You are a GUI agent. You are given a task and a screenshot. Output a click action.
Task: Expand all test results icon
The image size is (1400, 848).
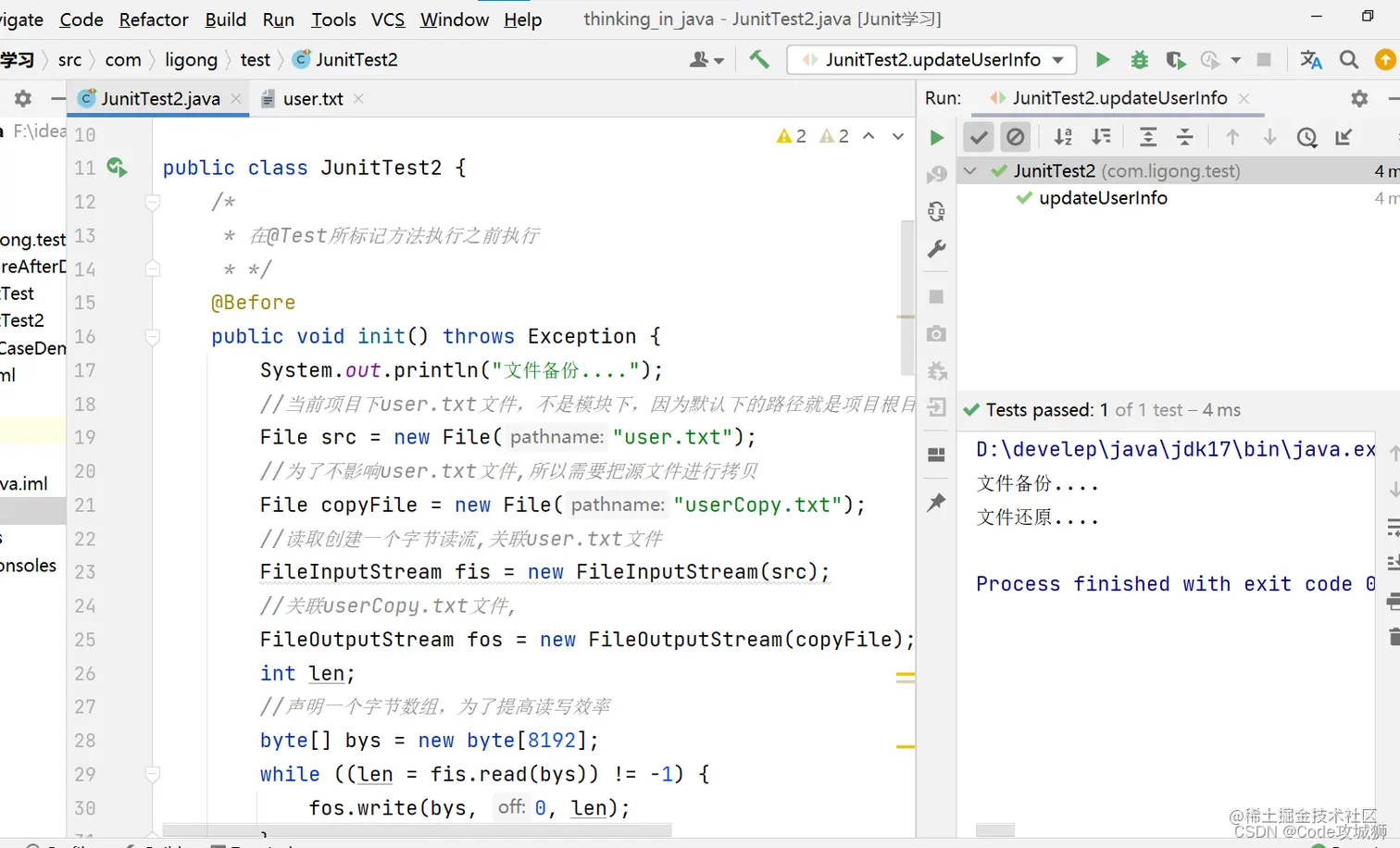1148,137
